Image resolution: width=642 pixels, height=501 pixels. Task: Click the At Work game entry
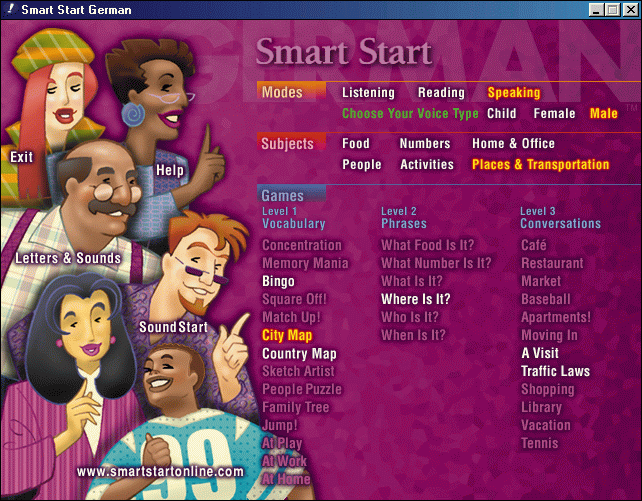click(284, 461)
